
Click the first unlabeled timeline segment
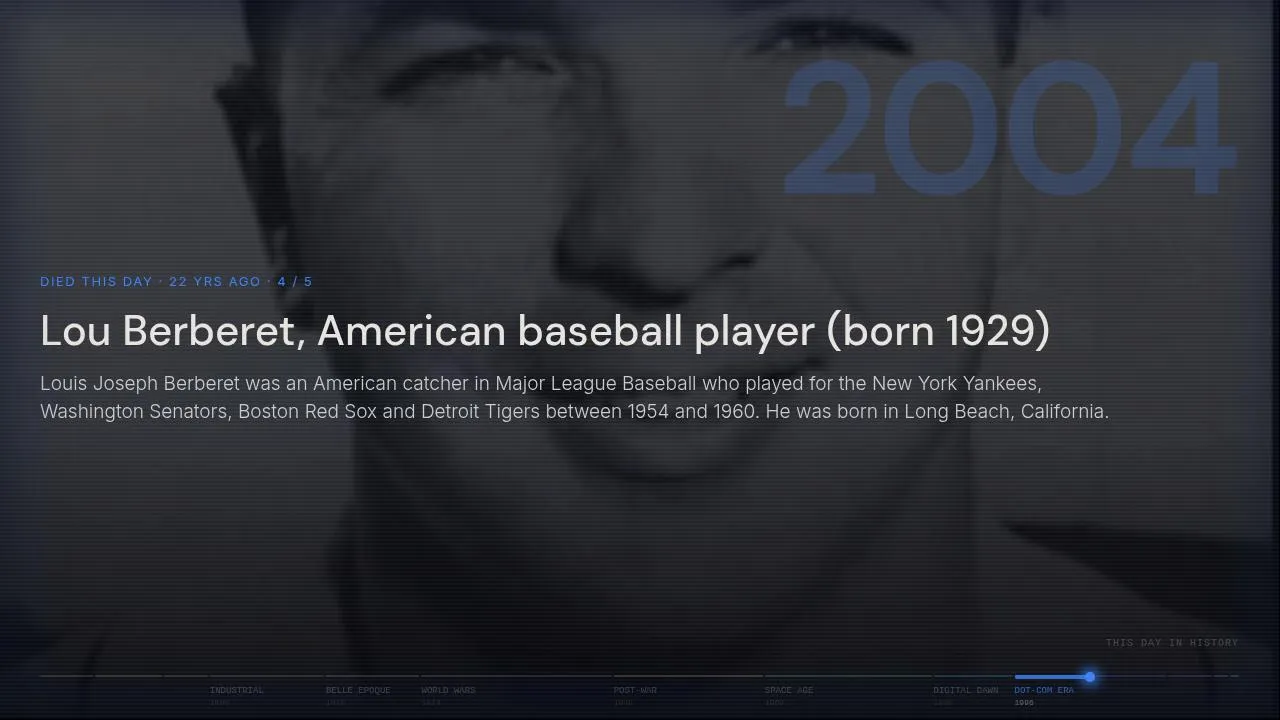pyautogui.click(x=66, y=677)
